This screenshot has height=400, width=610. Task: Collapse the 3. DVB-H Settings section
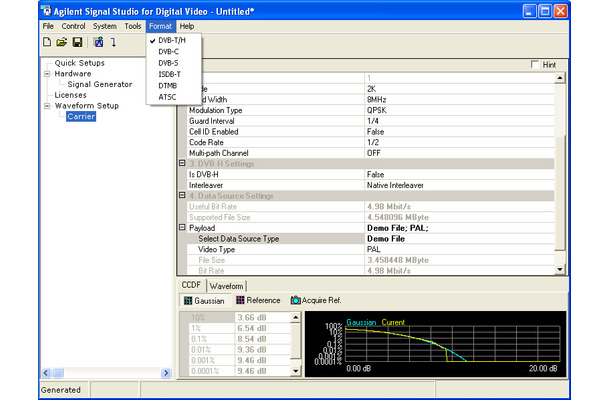point(182,163)
